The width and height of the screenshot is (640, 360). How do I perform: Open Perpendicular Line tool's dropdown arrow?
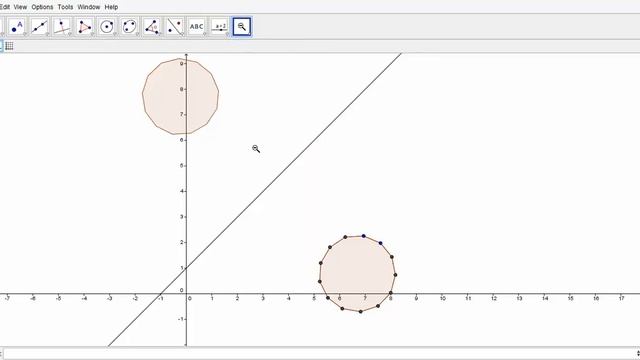(x=70, y=34)
